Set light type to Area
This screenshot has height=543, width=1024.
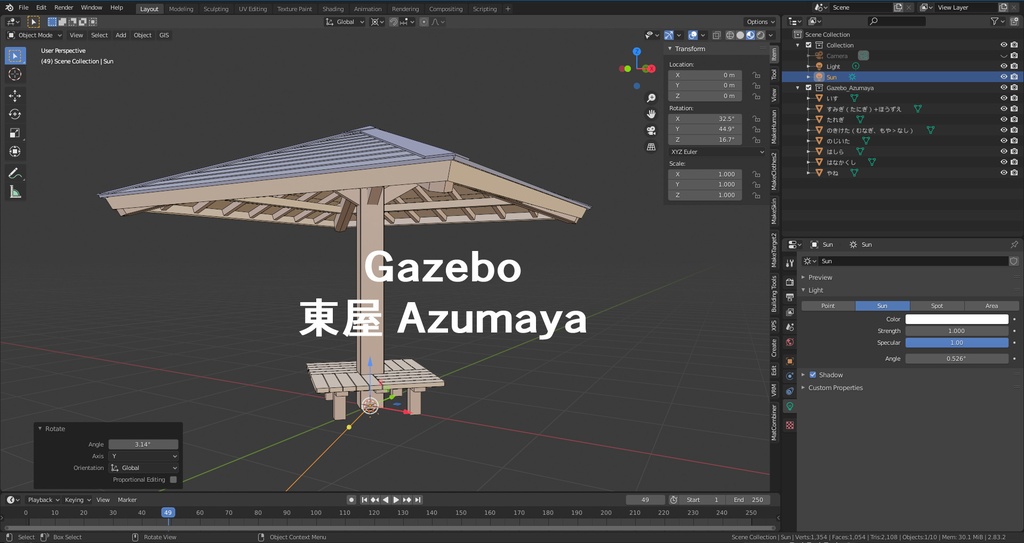pyautogui.click(x=991, y=306)
